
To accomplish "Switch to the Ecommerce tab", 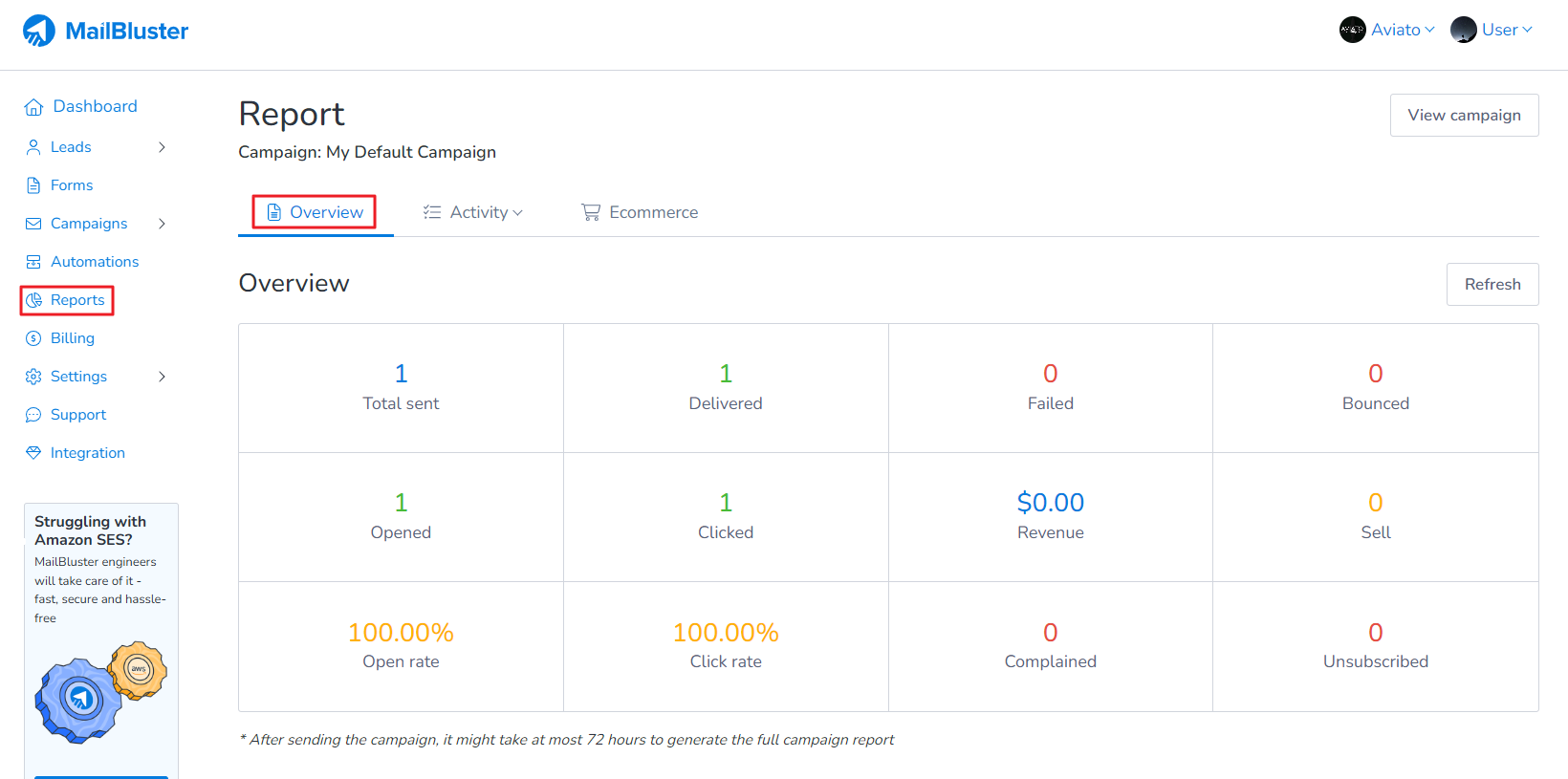I will click(640, 212).
